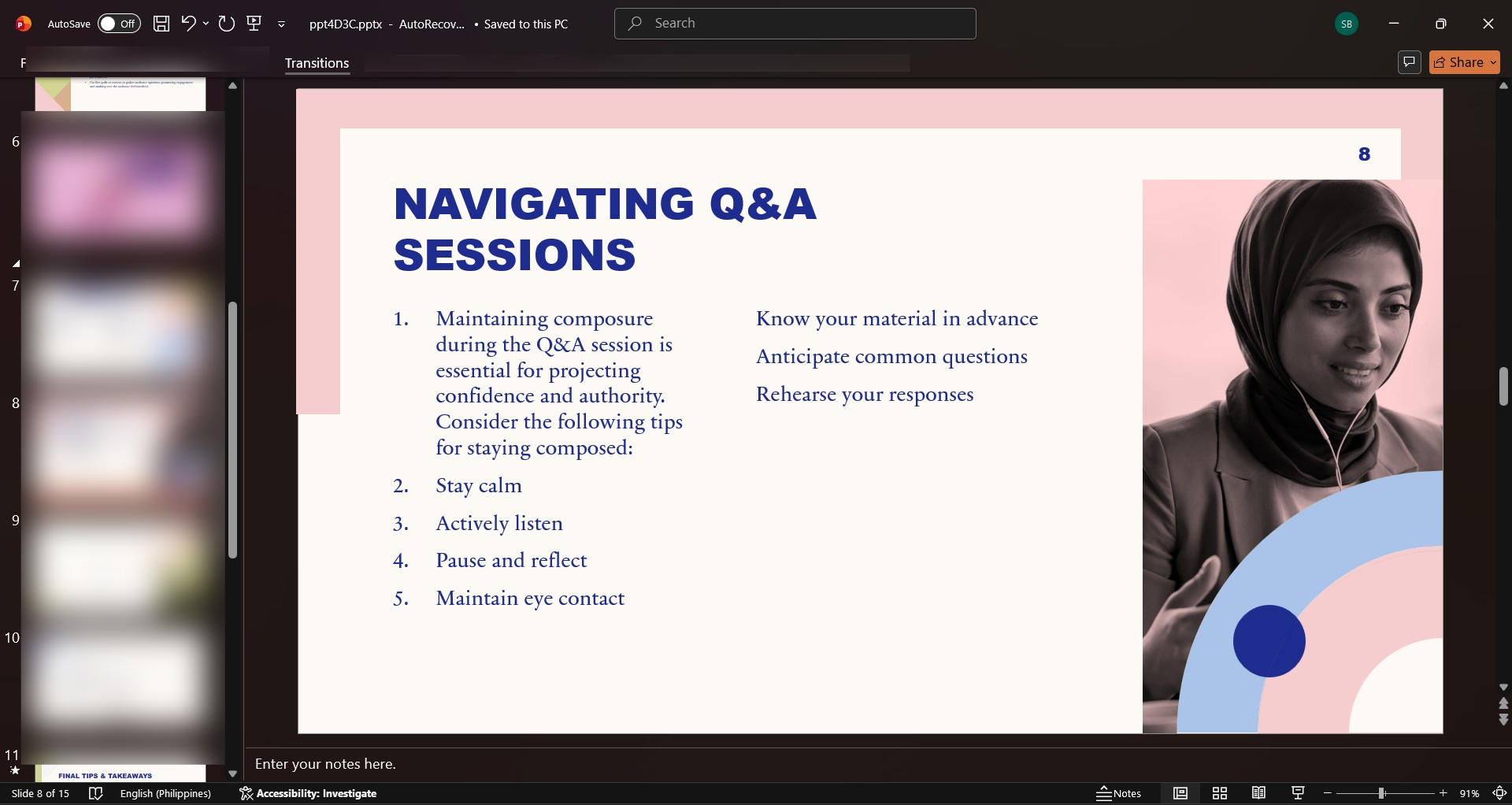Screen dimensions: 1512x805
Task: Click the 'Maintain eye contact' list item
Action: pyautogui.click(x=530, y=599)
